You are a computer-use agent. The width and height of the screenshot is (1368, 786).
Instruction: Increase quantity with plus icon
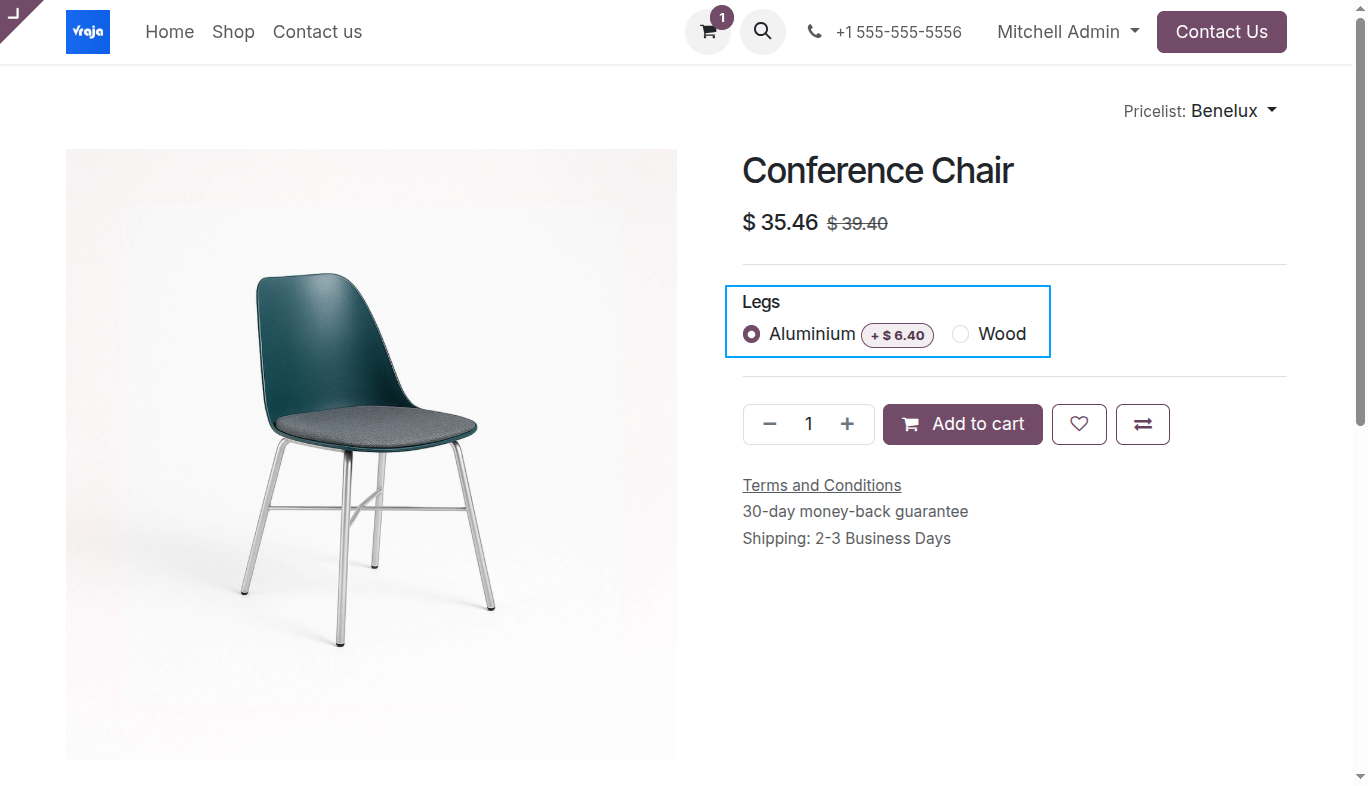(x=847, y=424)
